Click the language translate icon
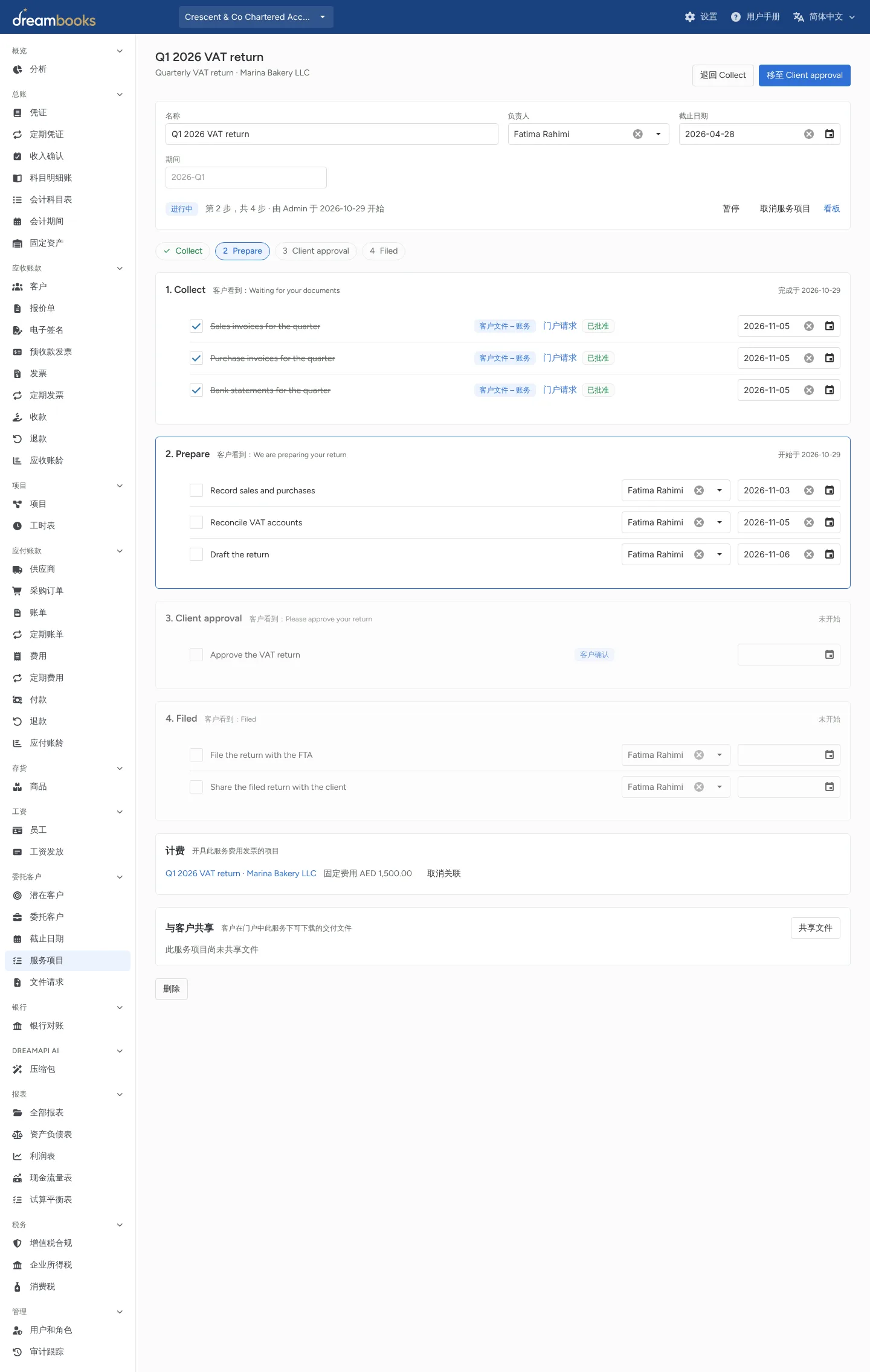 799,17
